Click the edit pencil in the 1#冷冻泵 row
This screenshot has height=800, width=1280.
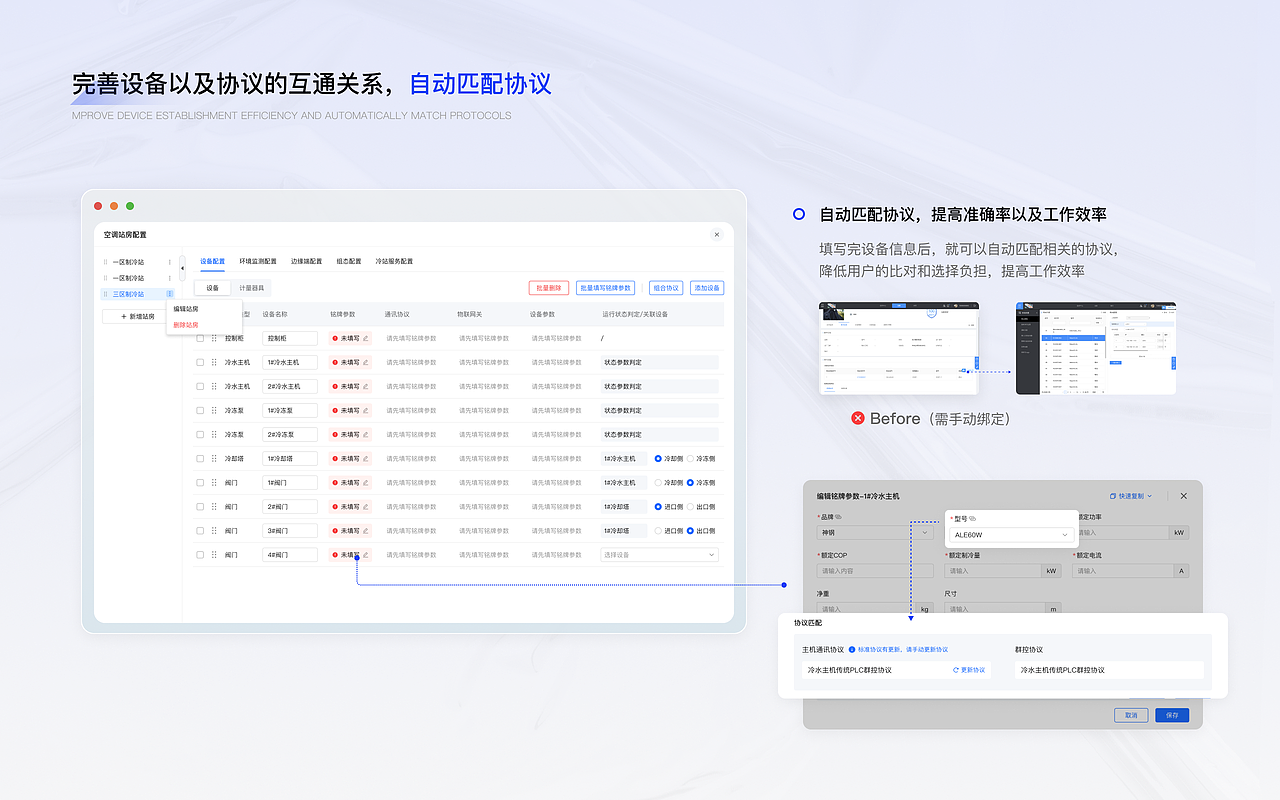(x=366, y=411)
